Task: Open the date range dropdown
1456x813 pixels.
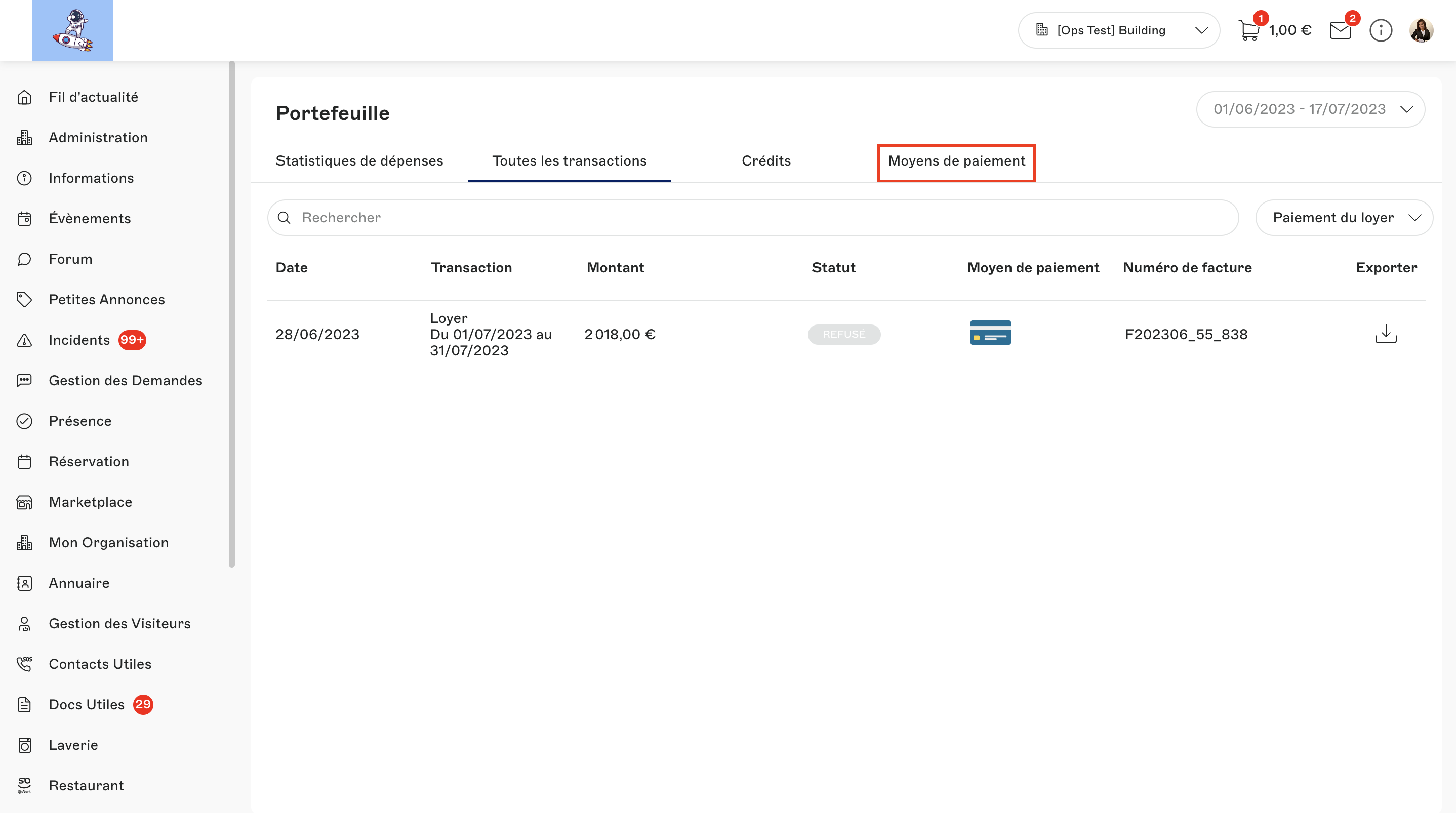Action: point(1310,109)
